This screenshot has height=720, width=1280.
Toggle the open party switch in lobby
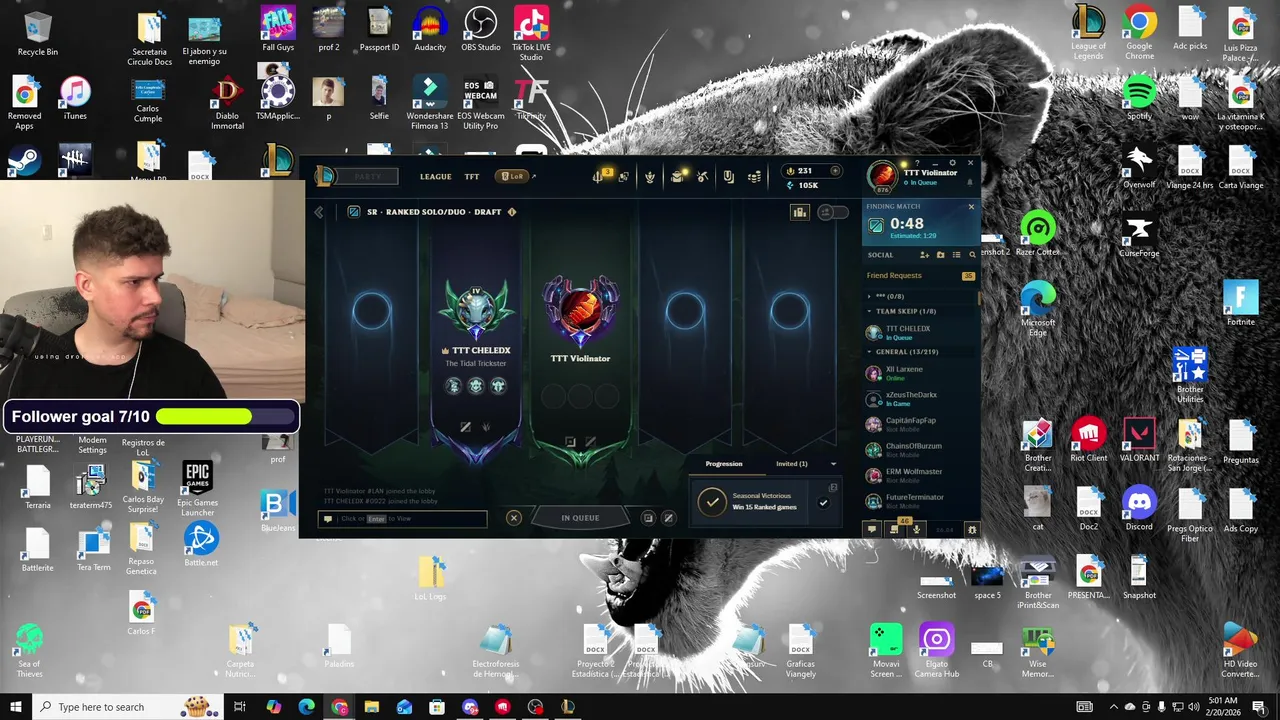[833, 212]
